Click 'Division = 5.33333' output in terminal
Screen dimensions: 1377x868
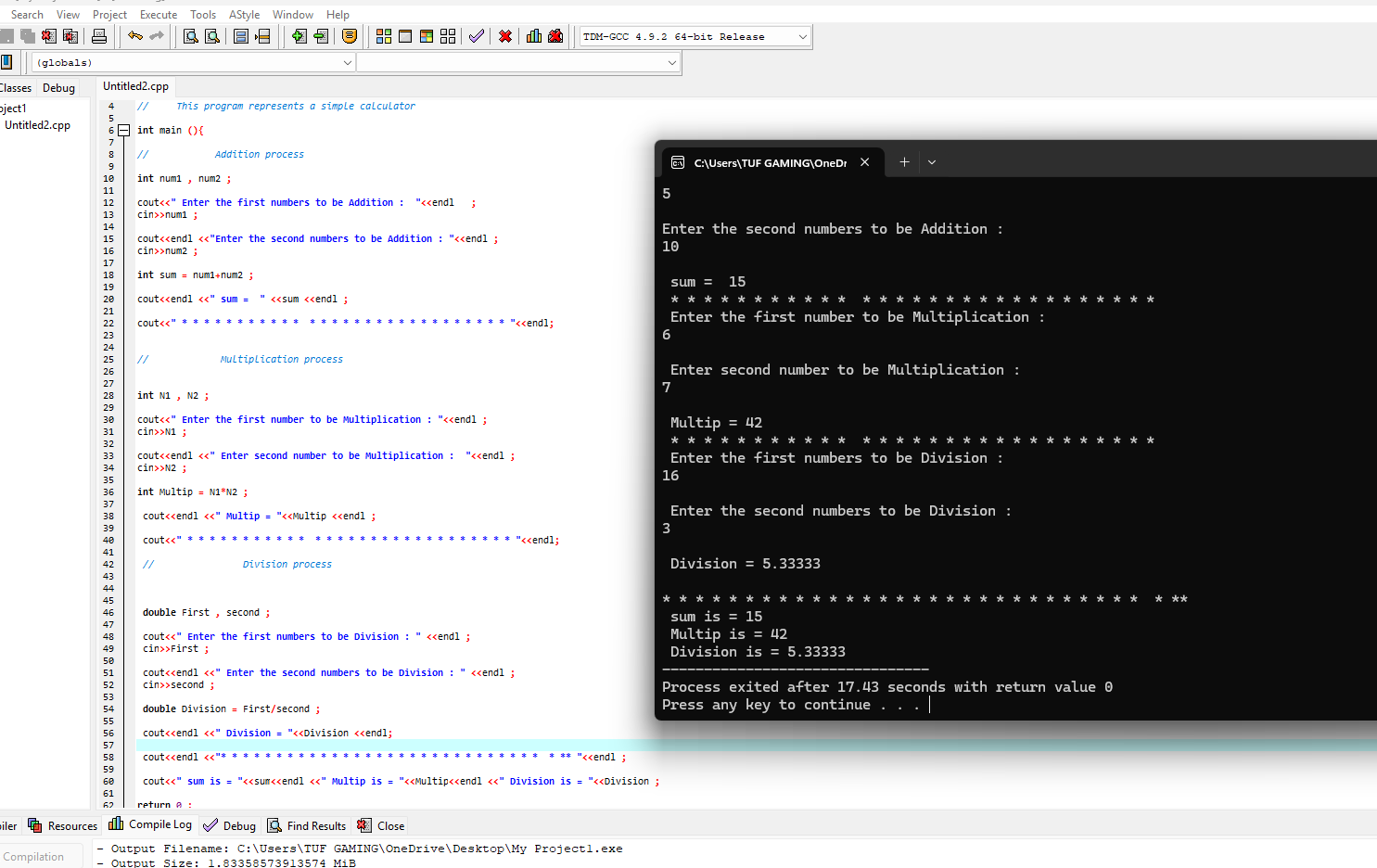coord(746,564)
